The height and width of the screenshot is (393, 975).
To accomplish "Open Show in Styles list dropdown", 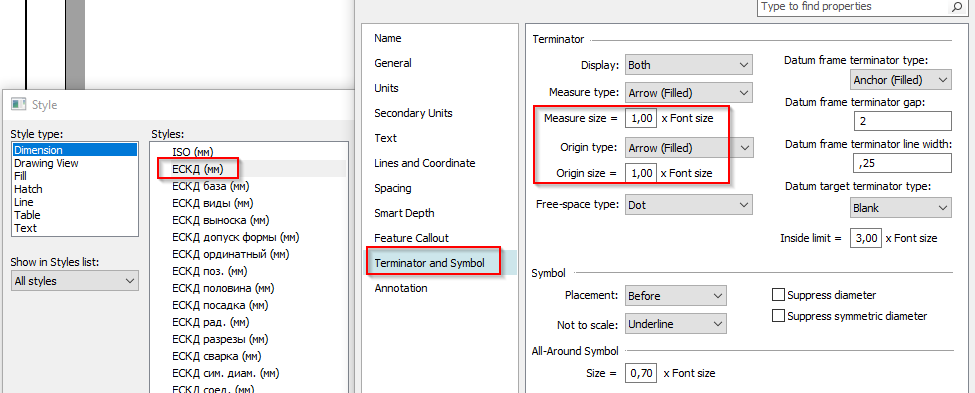I will 75,281.
